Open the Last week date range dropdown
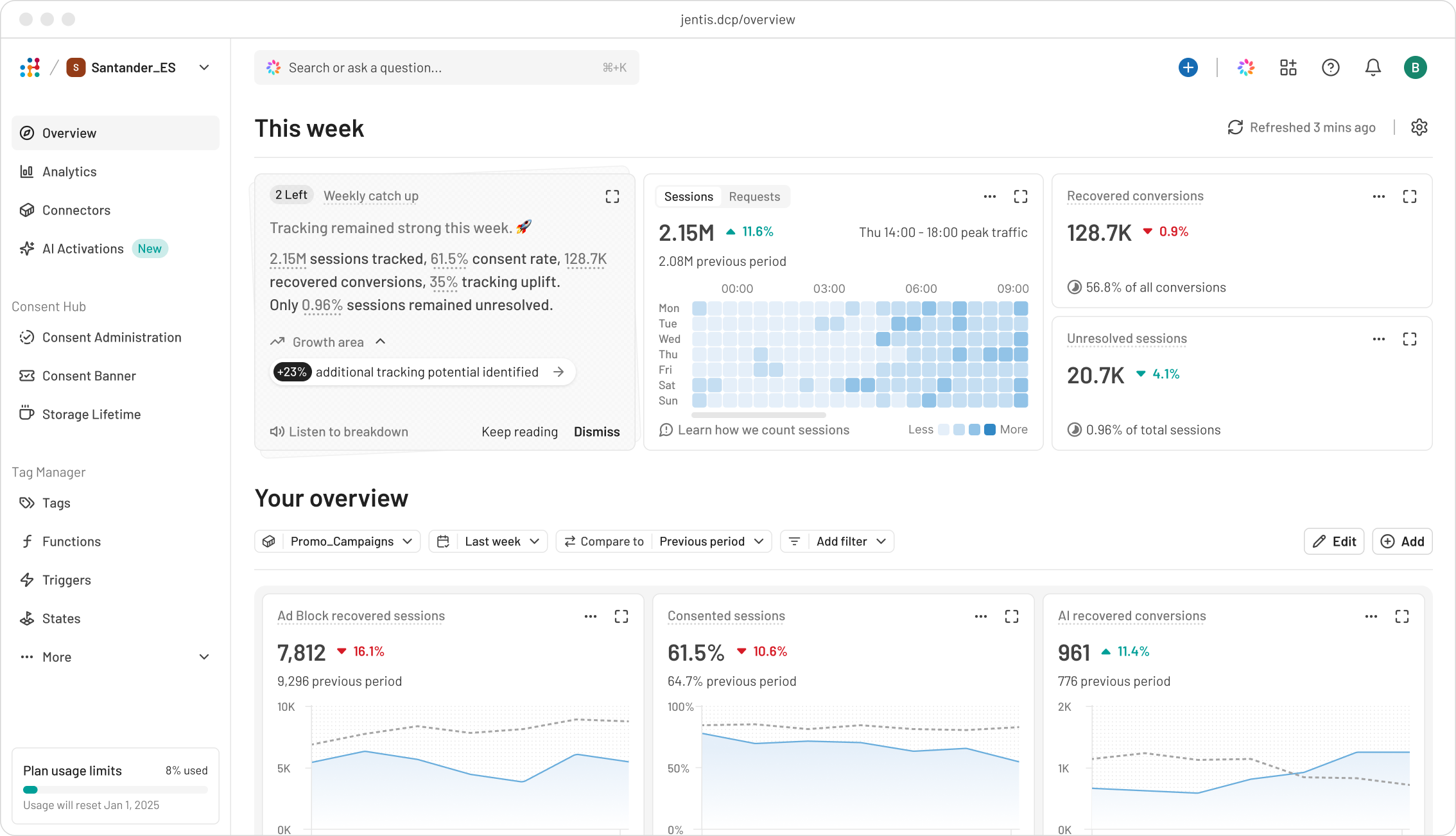Image resolution: width=1456 pixels, height=836 pixels. tap(488, 541)
